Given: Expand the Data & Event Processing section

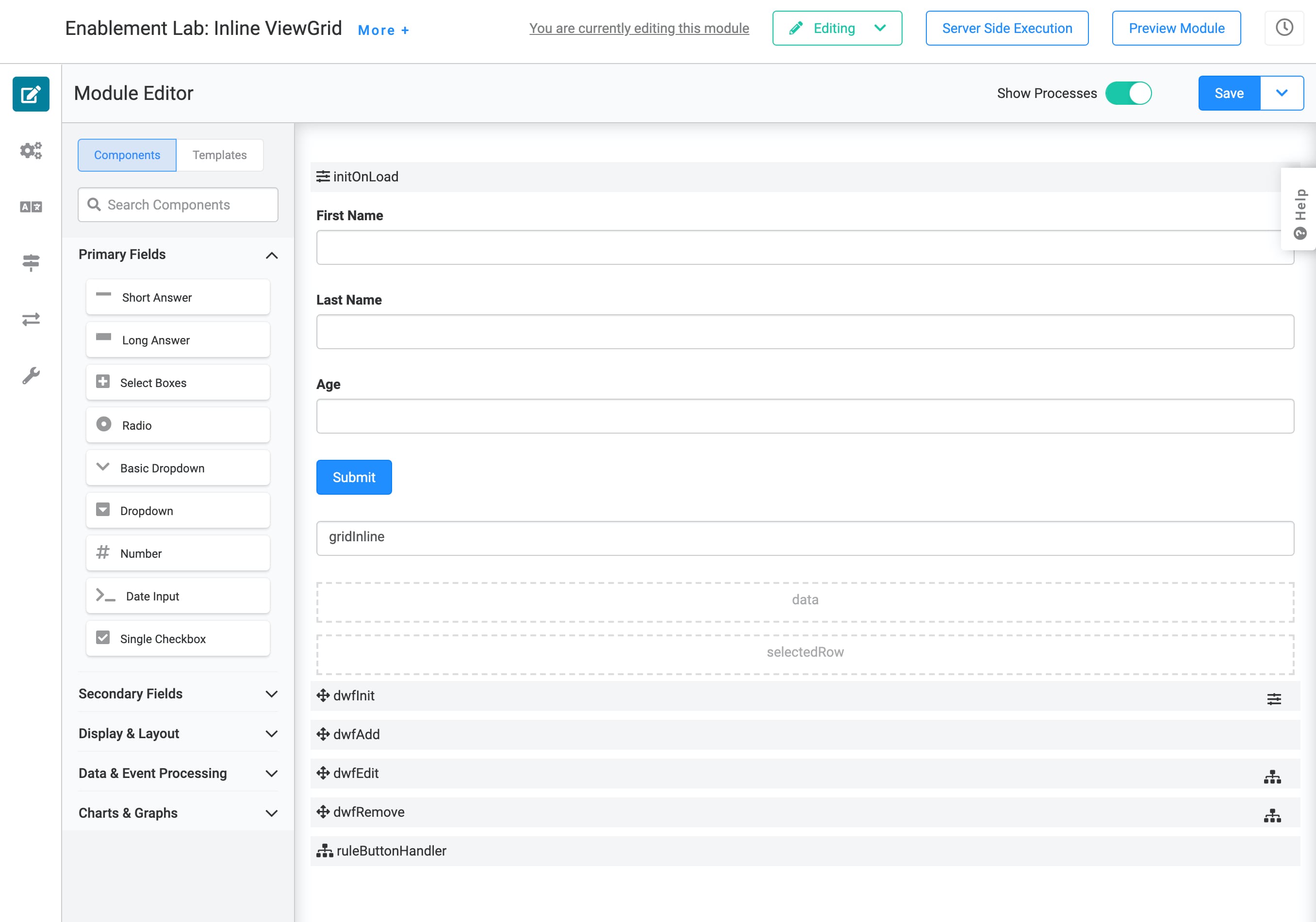Looking at the screenshot, I should pos(272,774).
